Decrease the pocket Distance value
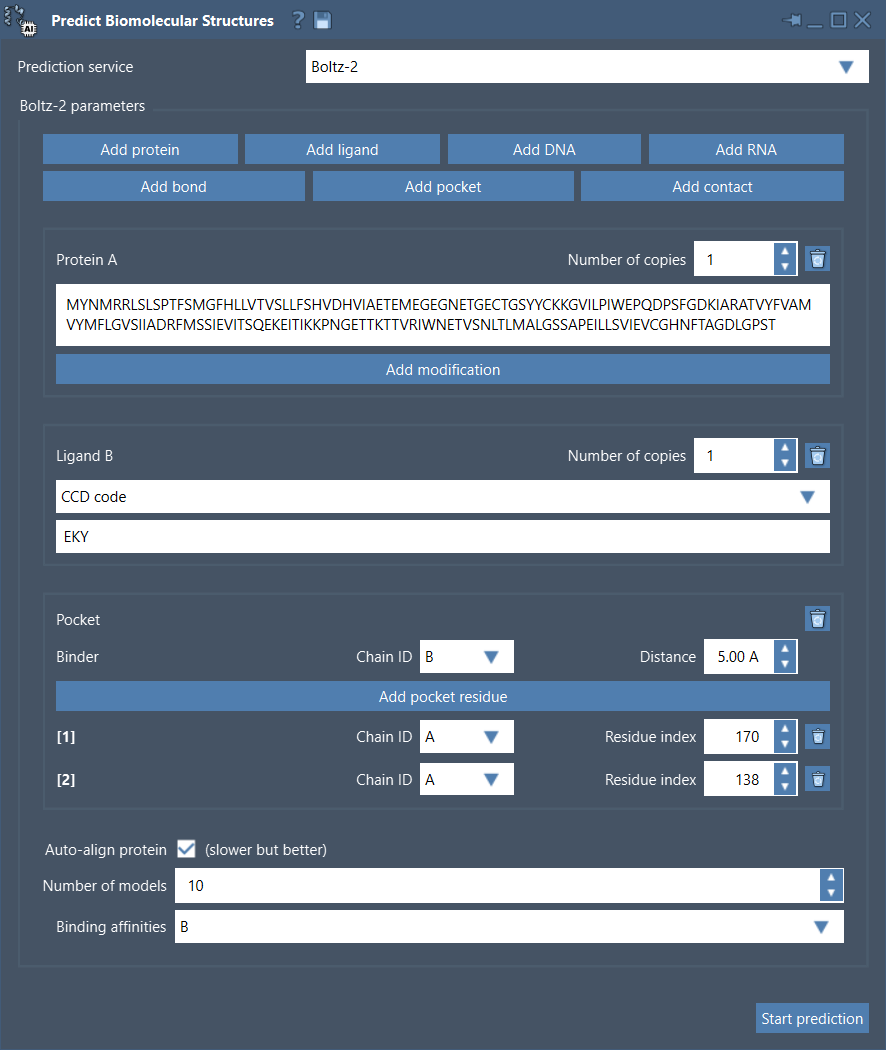Viewport: 886px width, 1050px height. coord(785,664)
